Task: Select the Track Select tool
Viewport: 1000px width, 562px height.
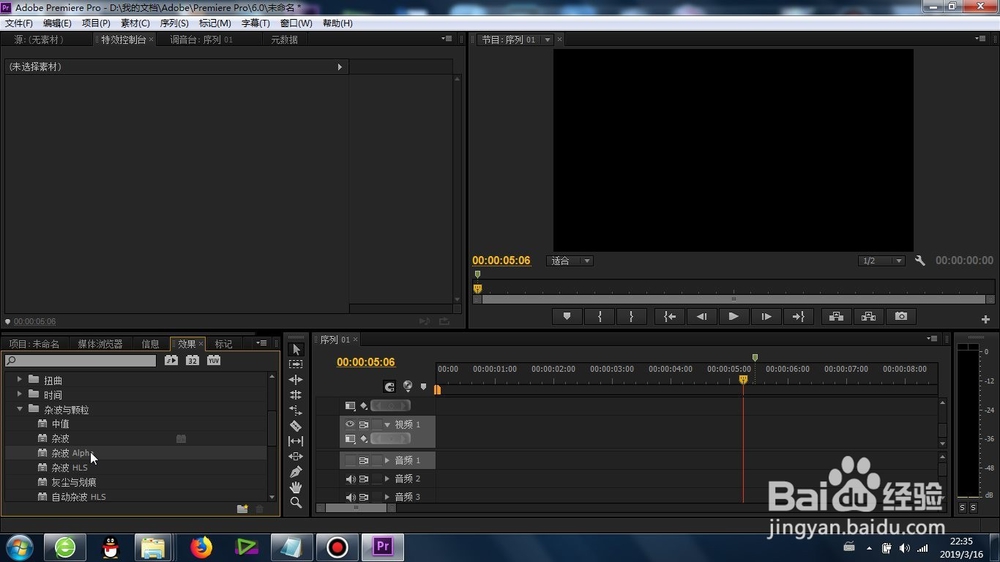Action: [x=296, y=364]
